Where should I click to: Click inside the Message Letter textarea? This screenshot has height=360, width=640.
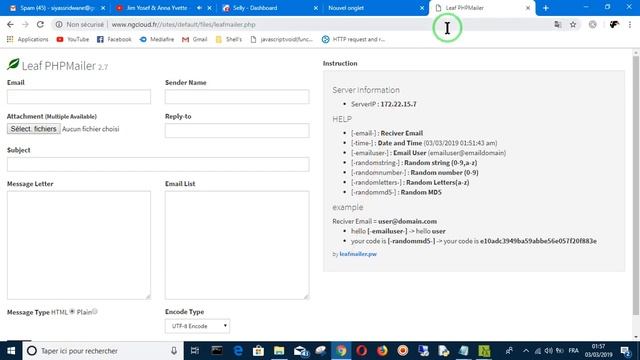click(x=79, y=245)
